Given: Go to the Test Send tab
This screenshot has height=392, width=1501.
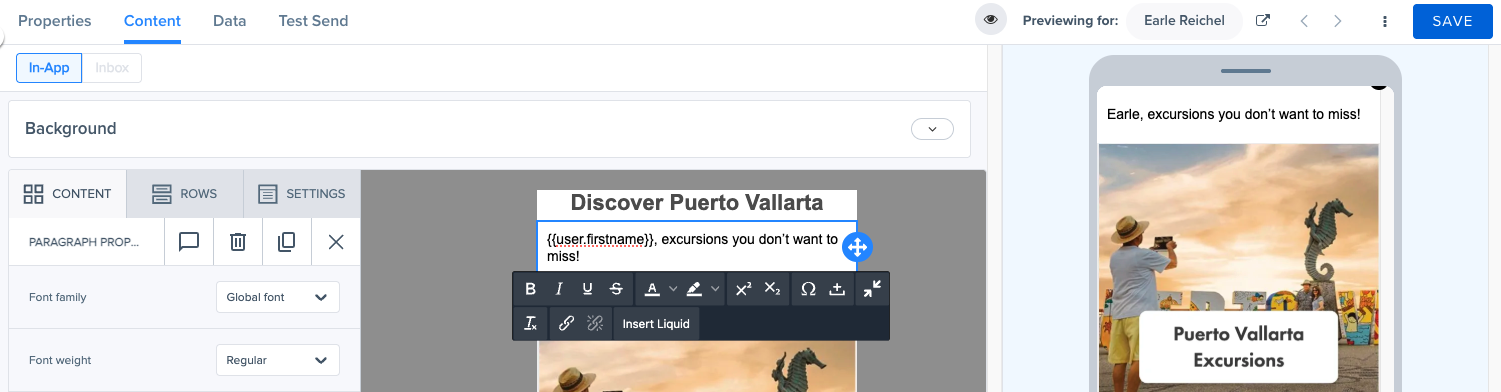Looking at the screenshot, I should click(314, 21).
